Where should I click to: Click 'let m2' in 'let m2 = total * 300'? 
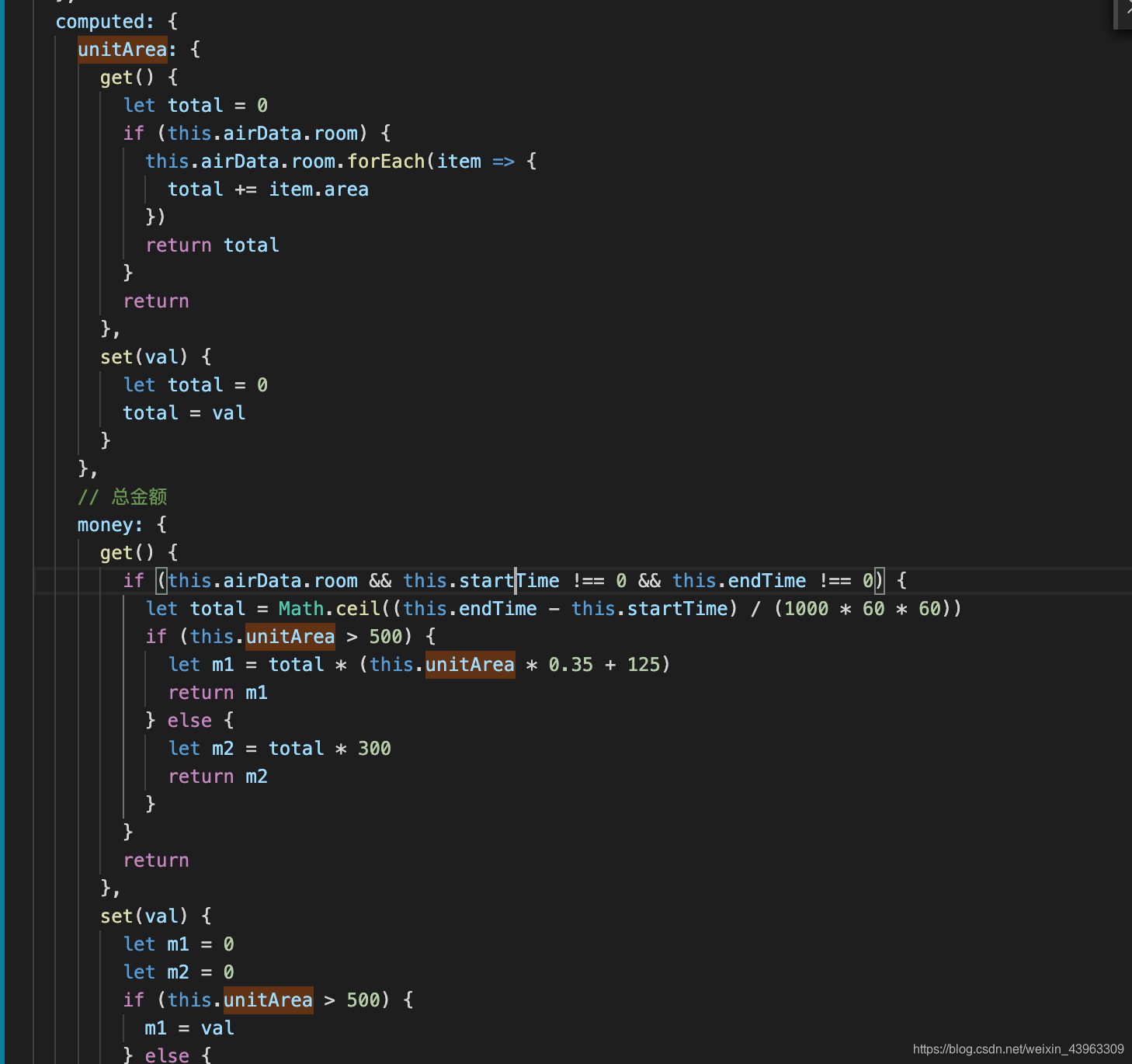pos(201,749)
